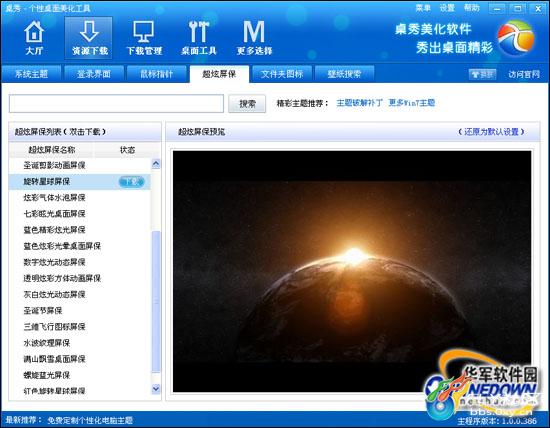Select 蓝色精彩炫光屏保 in the list
This screenshot has height=428, width=550.
tap(80, 230)
